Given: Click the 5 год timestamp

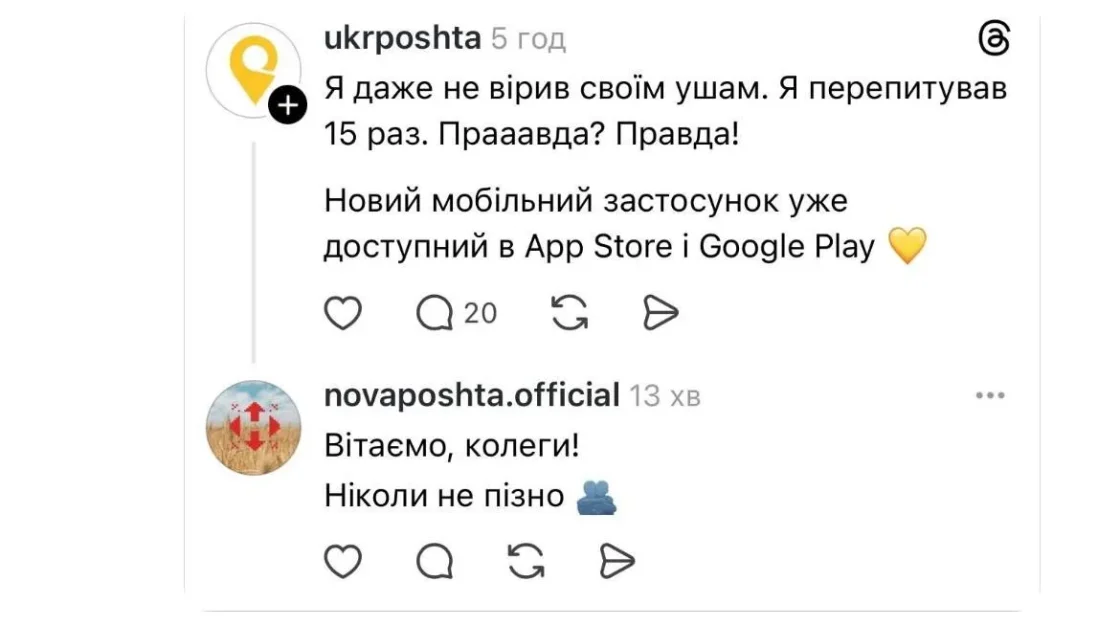Looking at the screenshot, I should pos(529,39).
